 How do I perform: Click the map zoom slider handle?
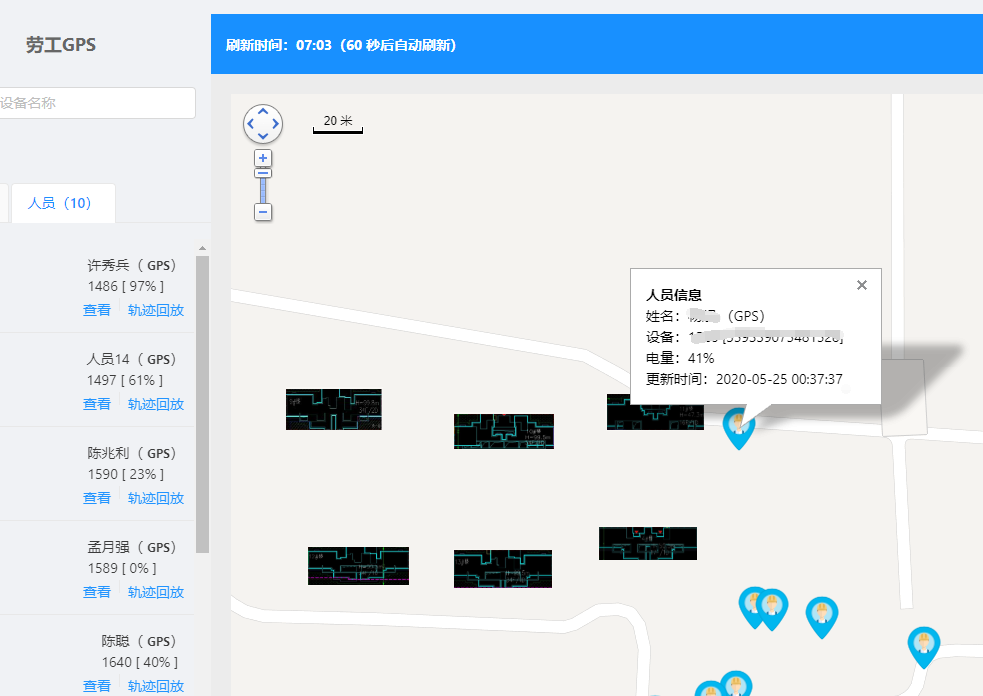[263, 173]
